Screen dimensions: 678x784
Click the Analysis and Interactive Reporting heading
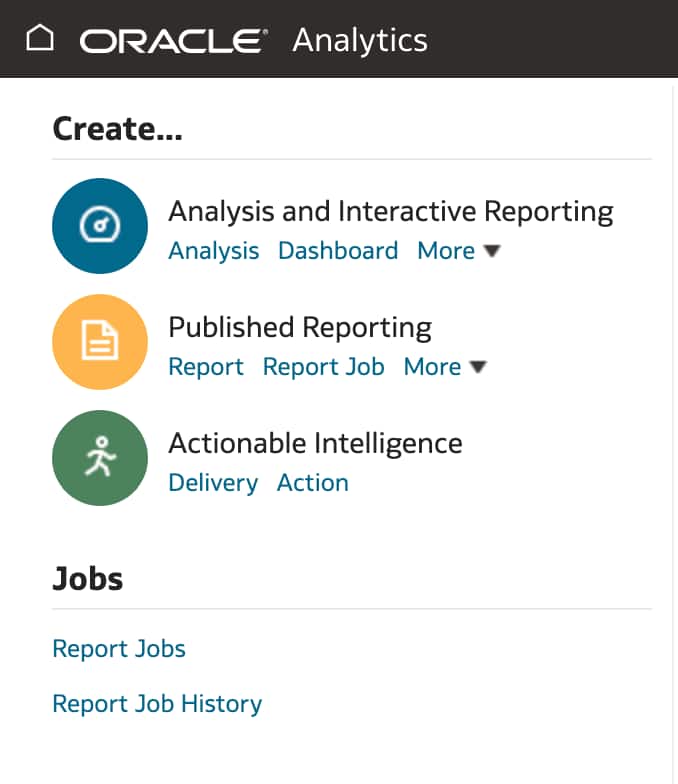391,212
